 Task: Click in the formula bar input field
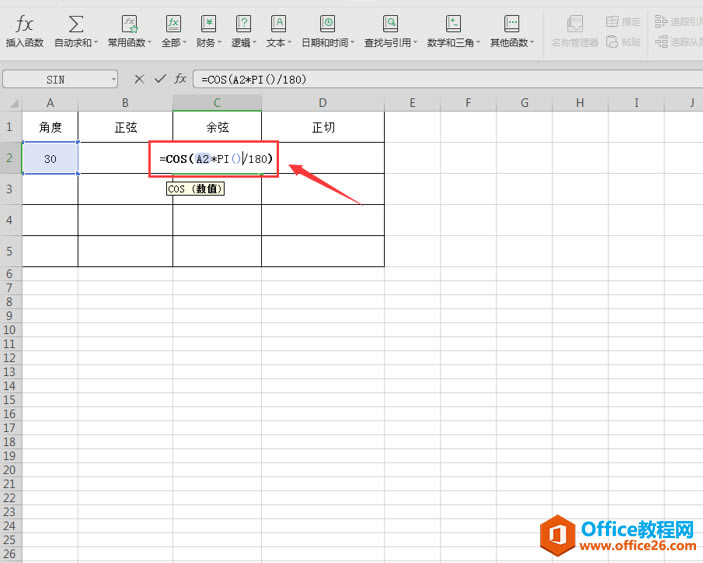click(447, 79)
